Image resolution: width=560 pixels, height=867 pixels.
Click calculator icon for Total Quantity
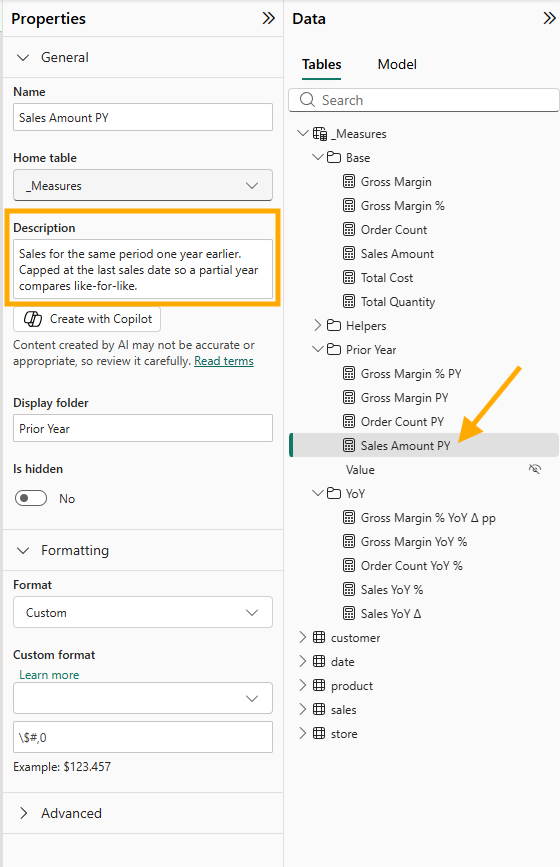click(349, 301)
